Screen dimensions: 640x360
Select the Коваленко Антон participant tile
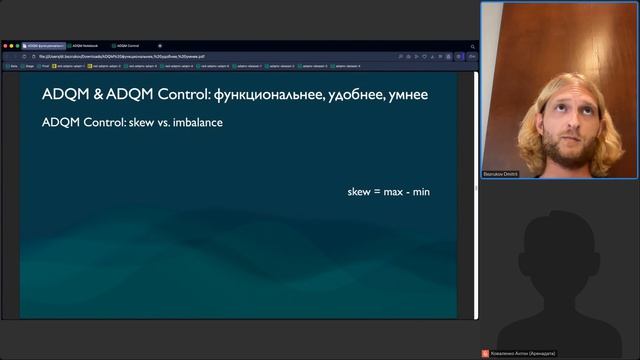[x=559, y=270]
